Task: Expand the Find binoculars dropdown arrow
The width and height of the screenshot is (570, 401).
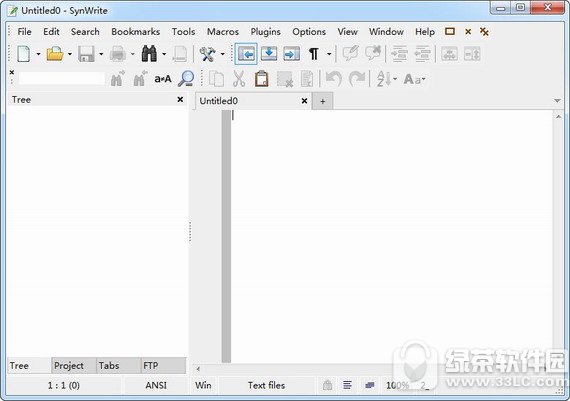Action: click(164, 55)
